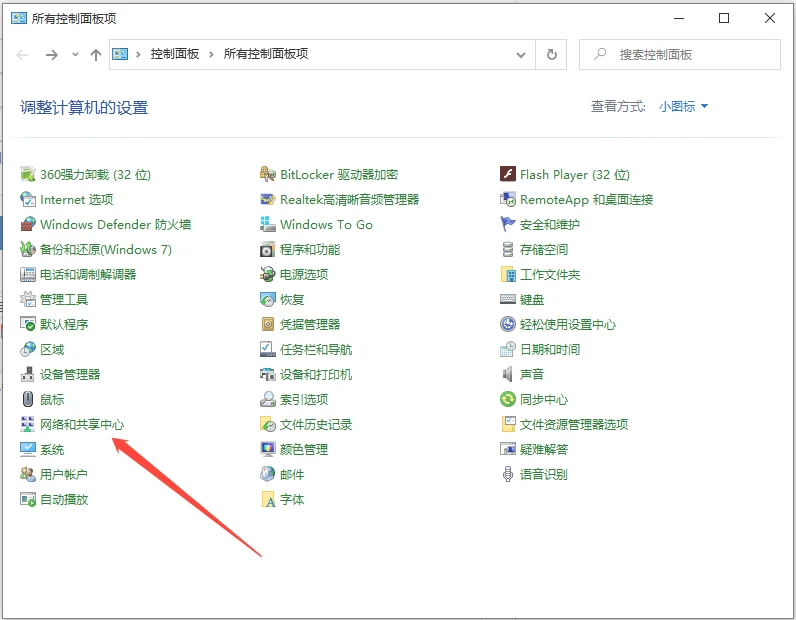Open the 小图标 view mode dropdown
The image size is (796, 620).
(x=683, y=107)
